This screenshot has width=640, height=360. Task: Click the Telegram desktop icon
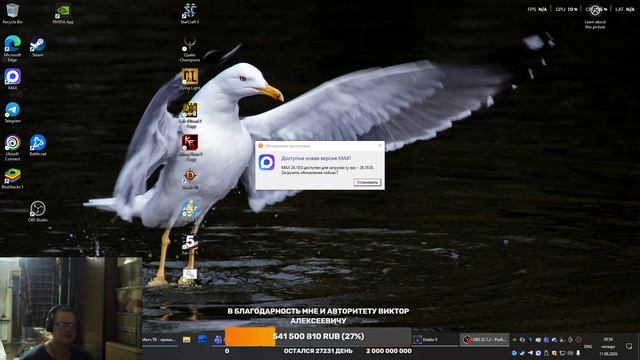(13, 113)
